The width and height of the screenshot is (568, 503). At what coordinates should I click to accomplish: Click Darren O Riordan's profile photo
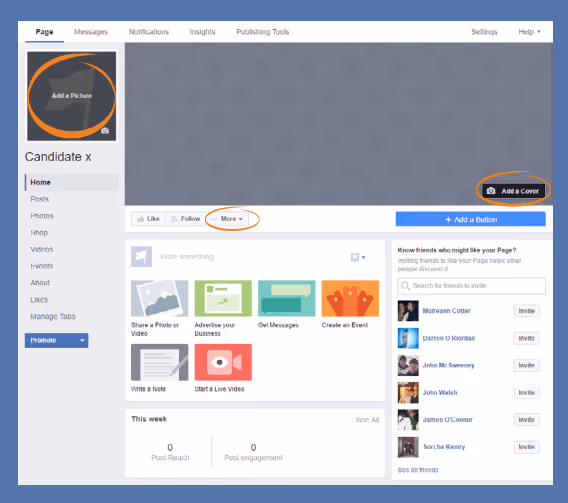pyautogui.click(x=408, y=338)
